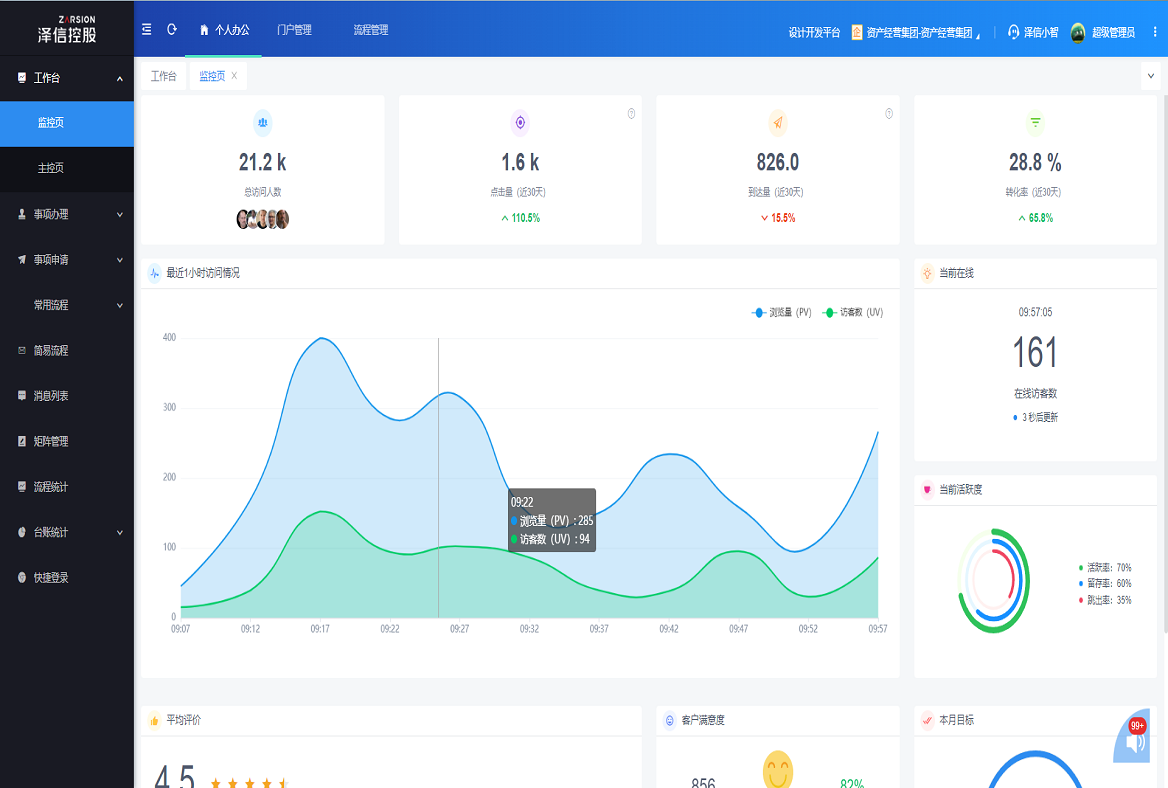Viewport: 1168px width, 788px height.
Task: Open the 设计开发平台 link
Action: click(814, 33)
